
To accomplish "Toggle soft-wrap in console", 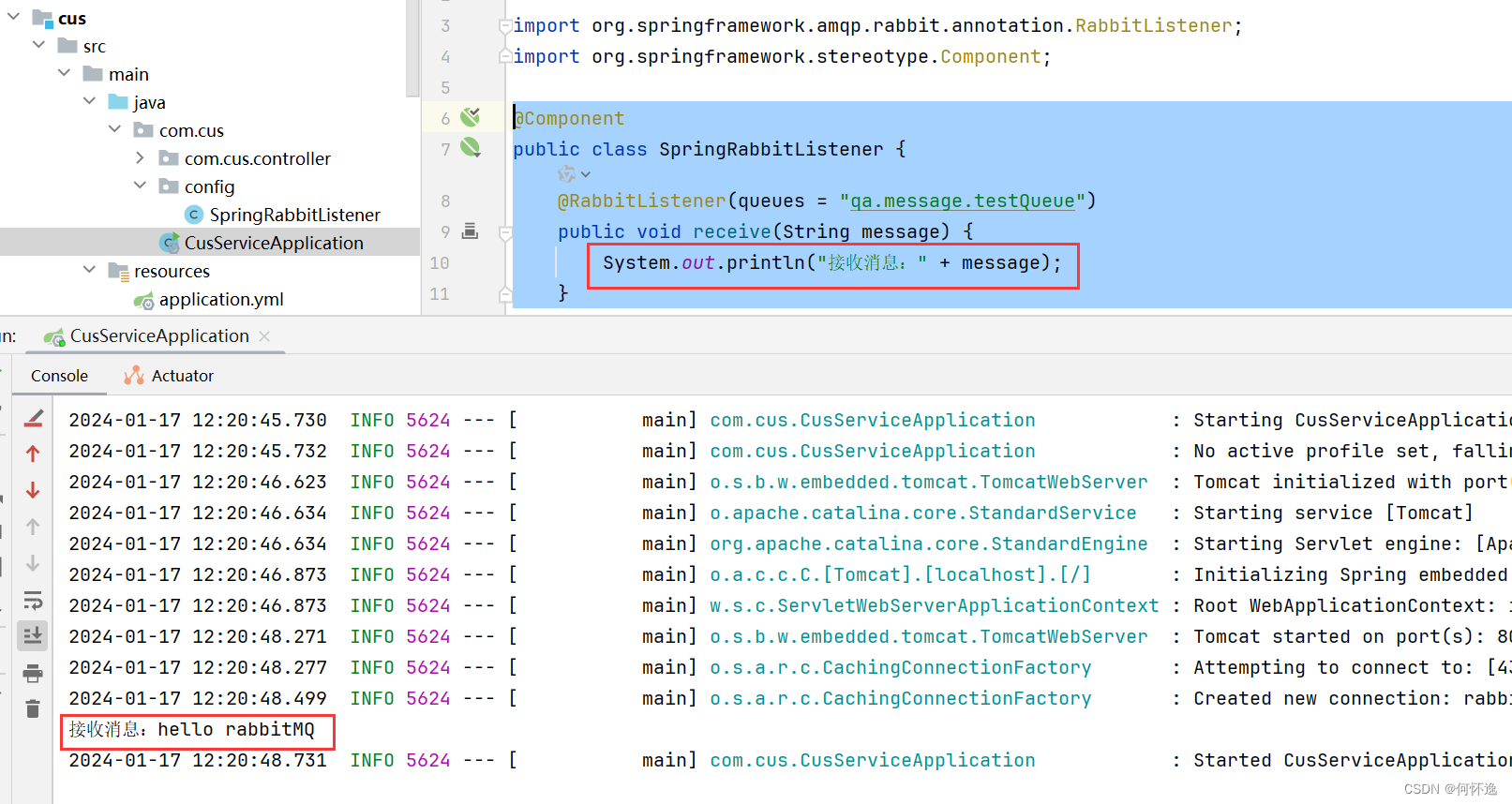I will (x=33, y=600).
